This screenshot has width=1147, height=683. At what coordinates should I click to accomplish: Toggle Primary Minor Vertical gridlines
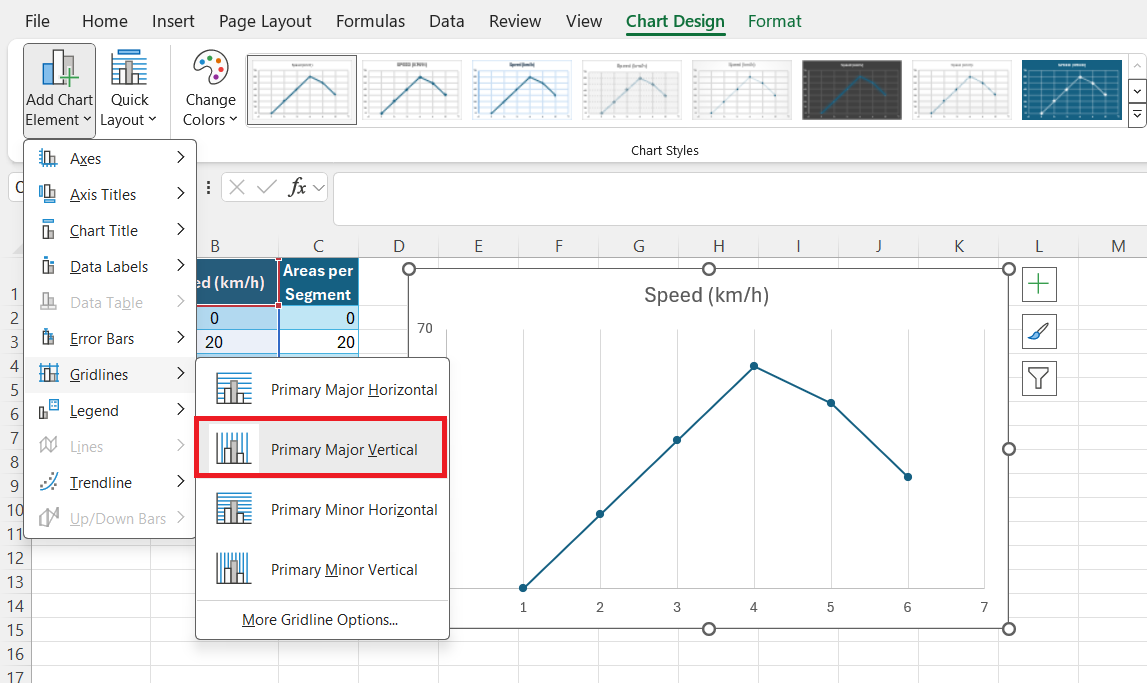point(321,569)
